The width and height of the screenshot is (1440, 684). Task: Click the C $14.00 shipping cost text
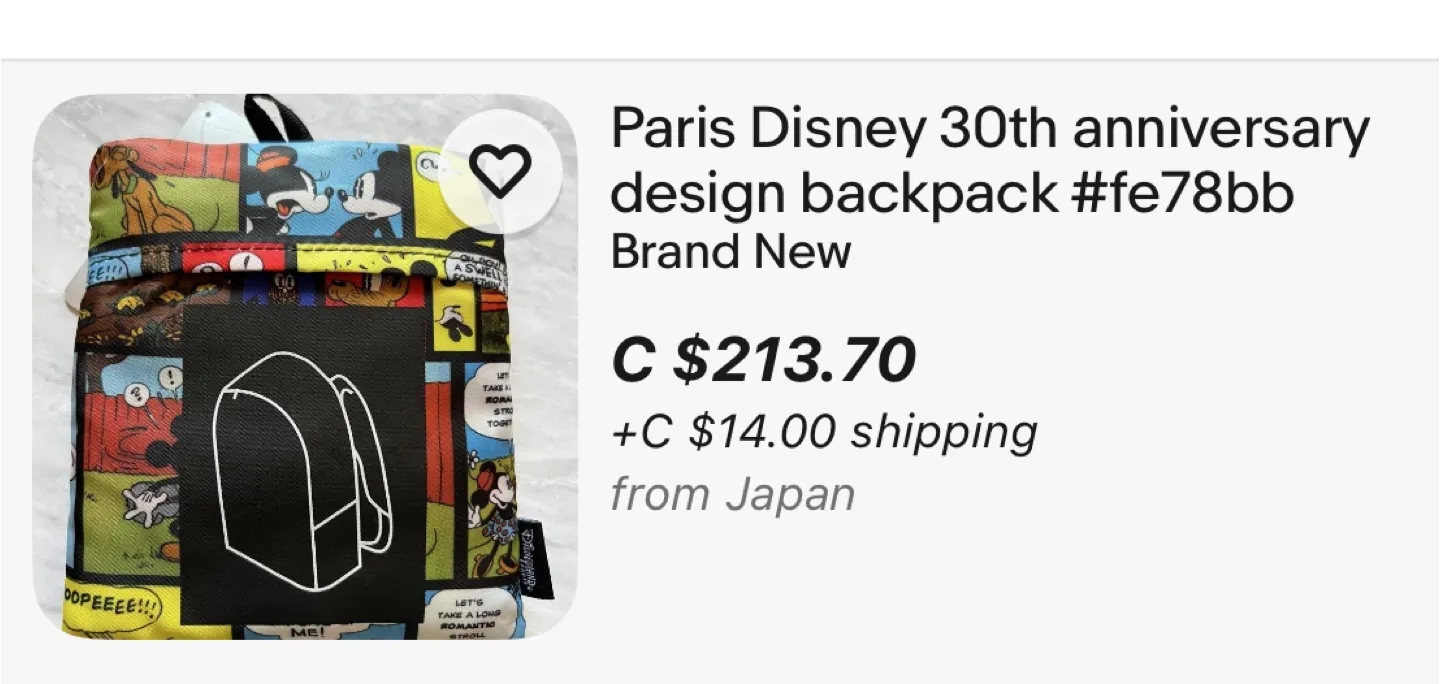click(x=825, y=432)
